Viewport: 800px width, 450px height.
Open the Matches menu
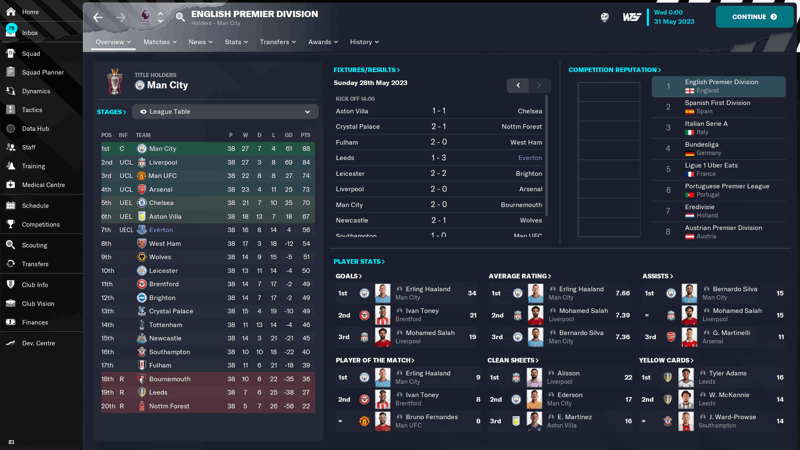tap(160, 42)
